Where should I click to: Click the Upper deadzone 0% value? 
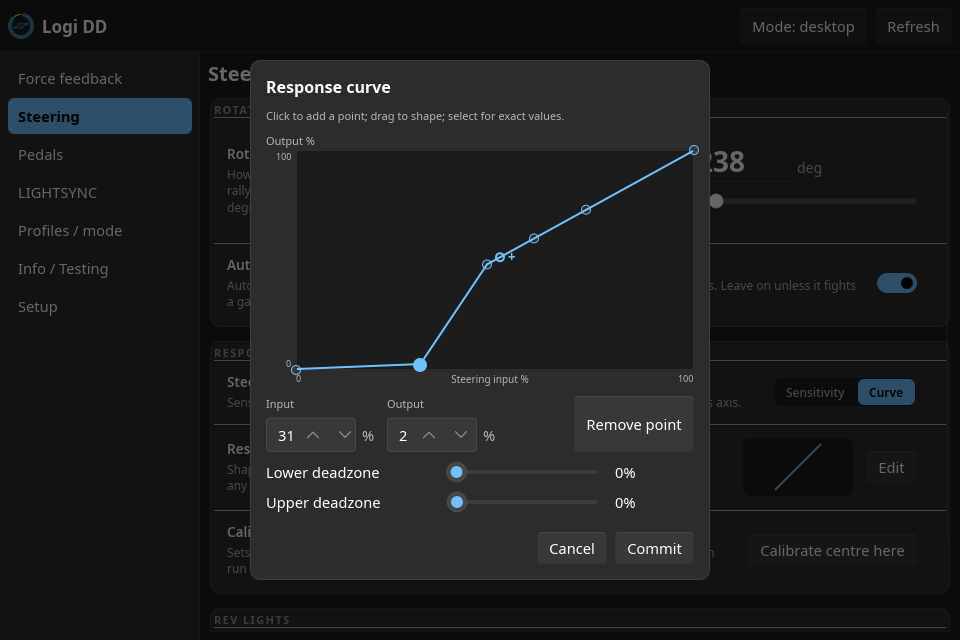click(x=625, y=503)
